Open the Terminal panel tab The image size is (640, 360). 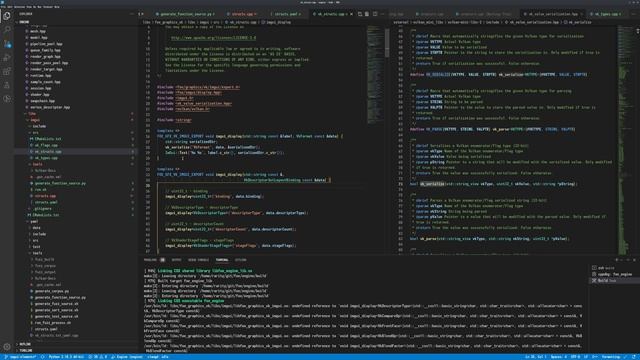pyautogui.click(x=222, y=260)
